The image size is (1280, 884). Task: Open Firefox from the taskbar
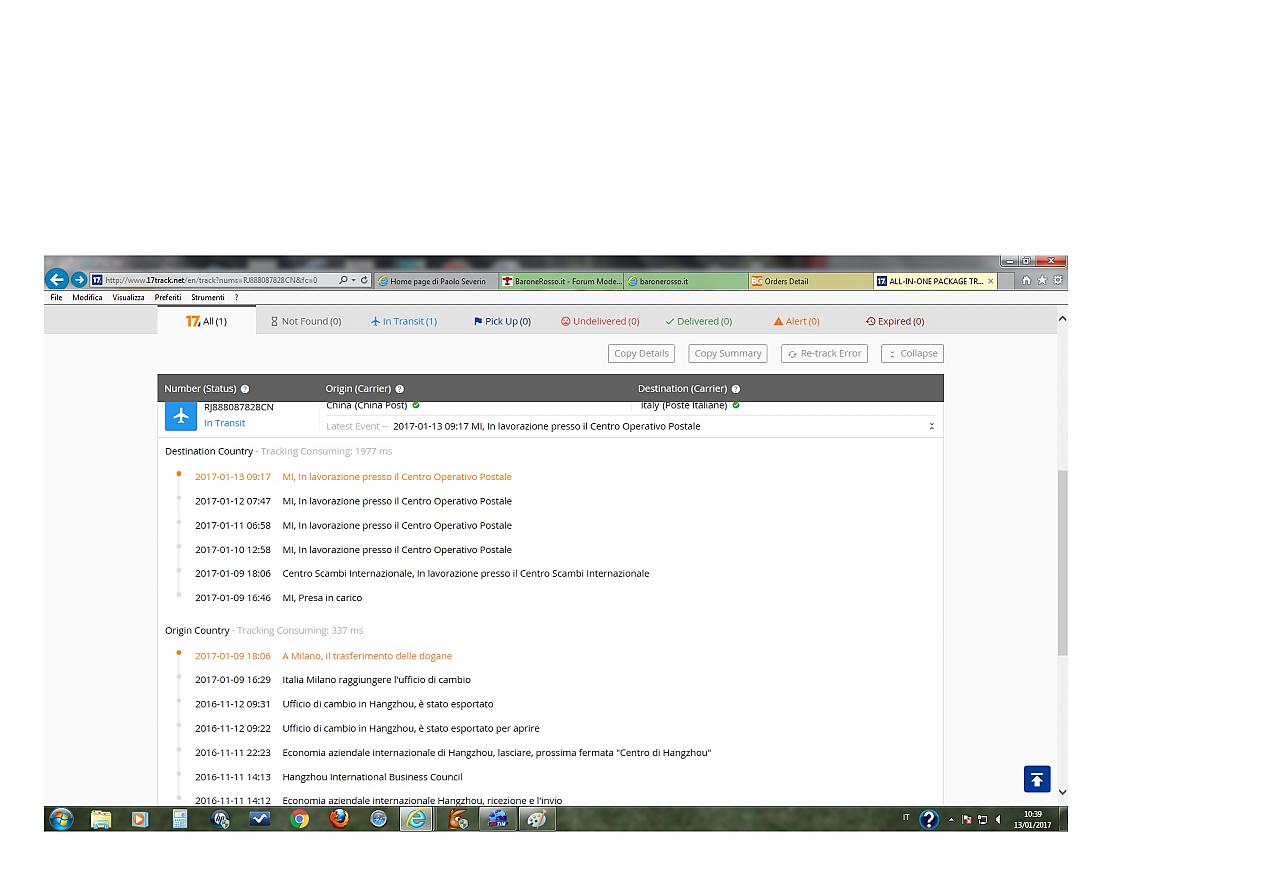point(339,819)
